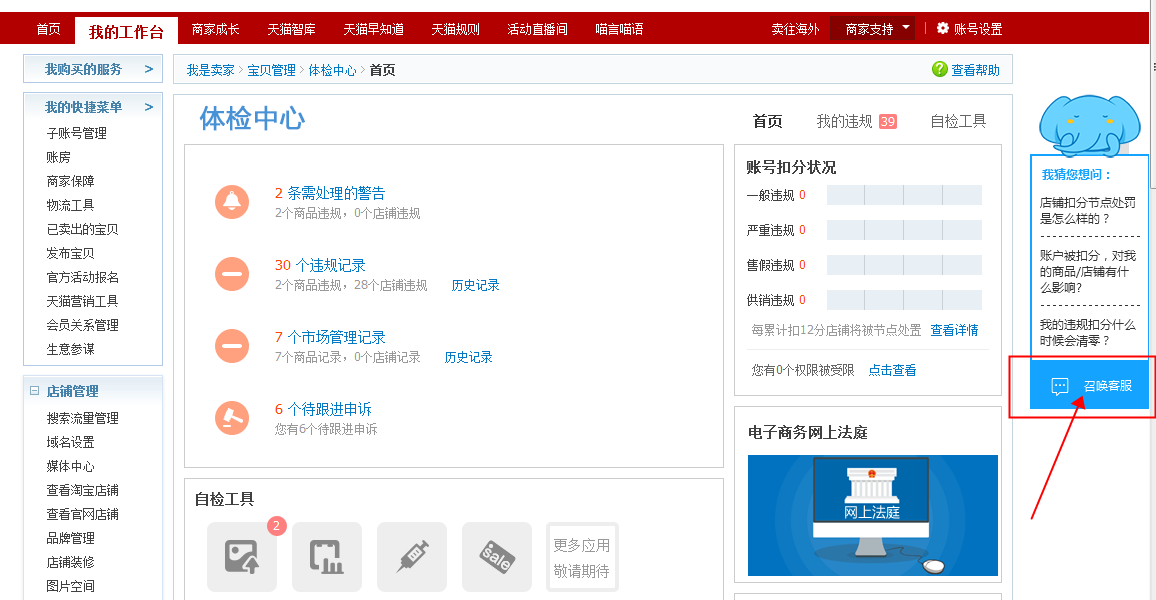The height and width of the screenshot is (600, 1156).
Task: Open 账房 in quick menu
Action: 58,157
